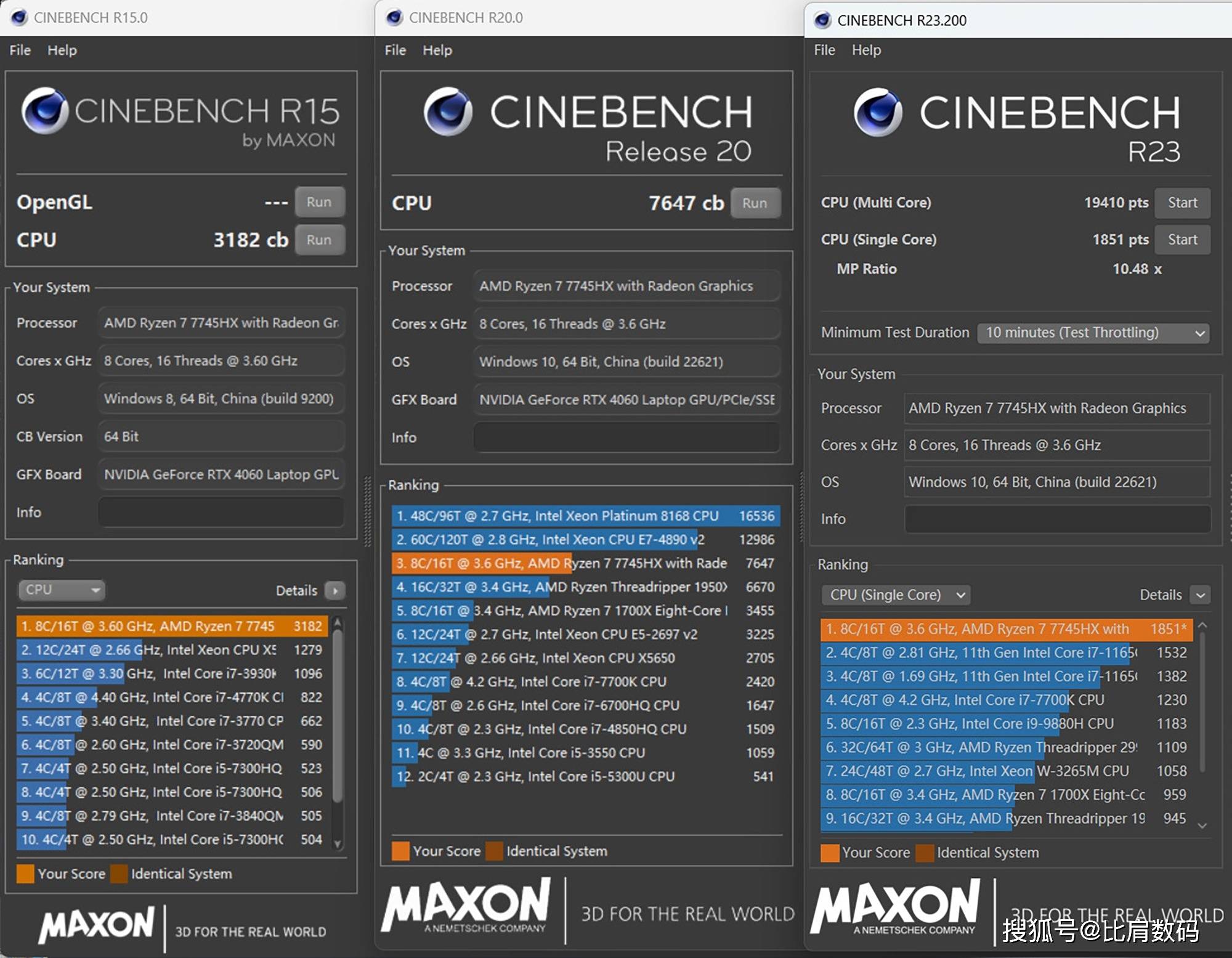
Task: Open File menu in Cinebench R15 window
Action: (20, 50)
